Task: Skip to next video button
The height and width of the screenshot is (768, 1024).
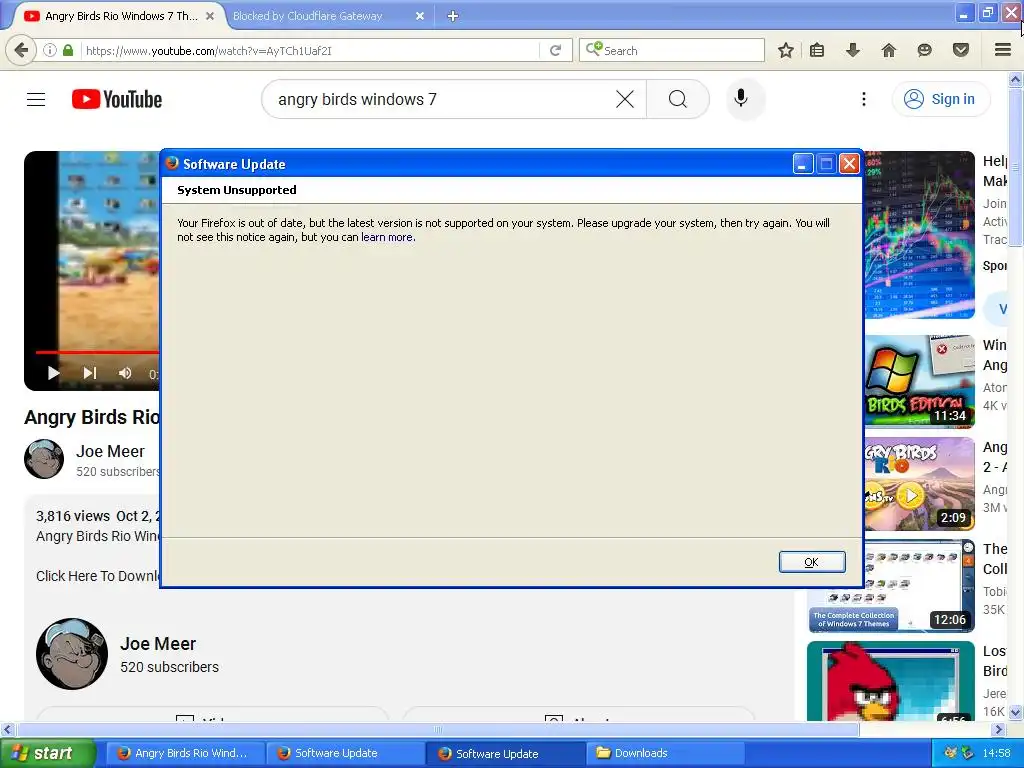Action: [90, 373]
